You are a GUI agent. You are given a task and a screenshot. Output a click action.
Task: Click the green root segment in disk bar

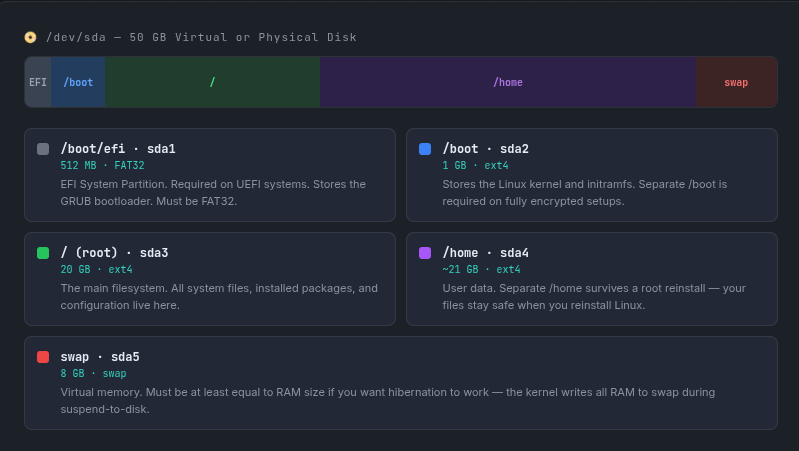(212, 82)
